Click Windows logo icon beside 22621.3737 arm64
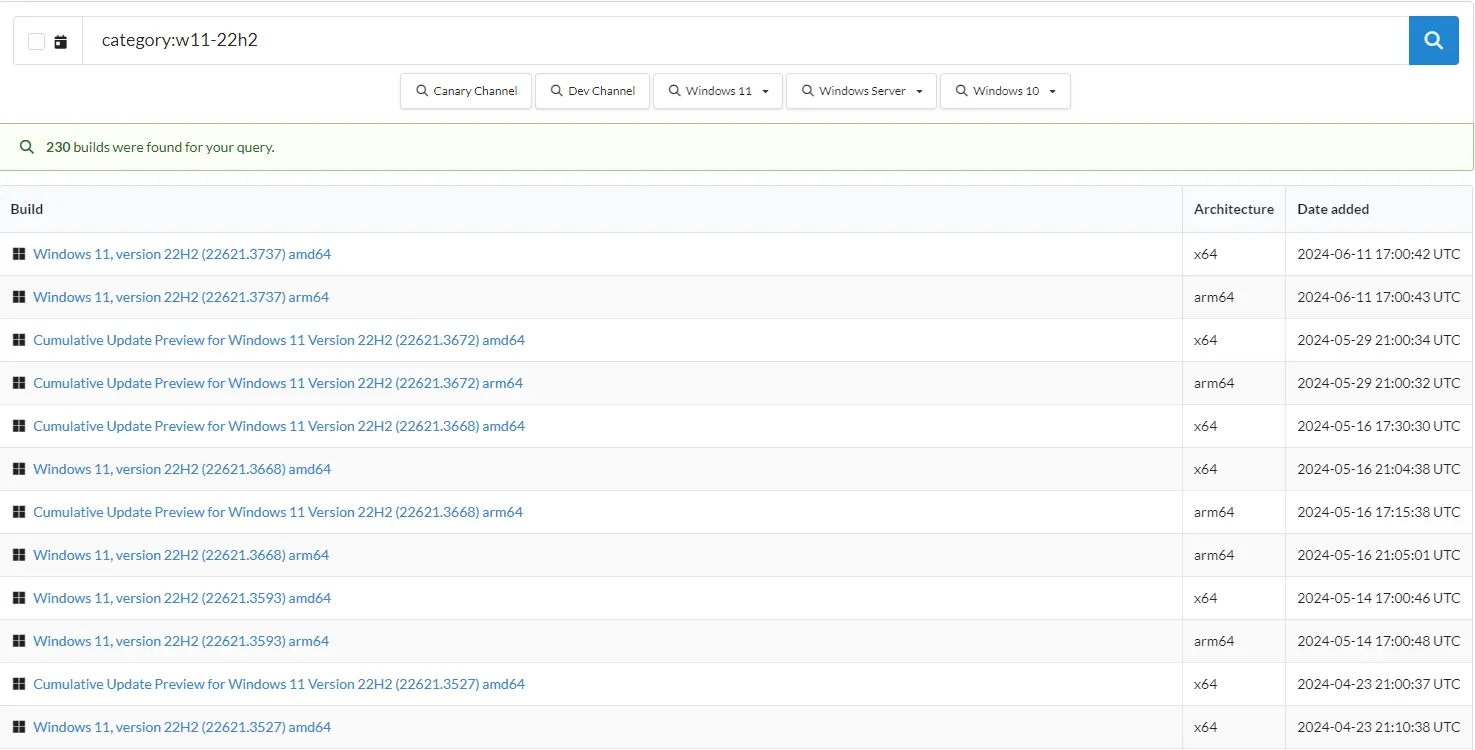The height and width of the screenshot is (750, 1475). 18,297
